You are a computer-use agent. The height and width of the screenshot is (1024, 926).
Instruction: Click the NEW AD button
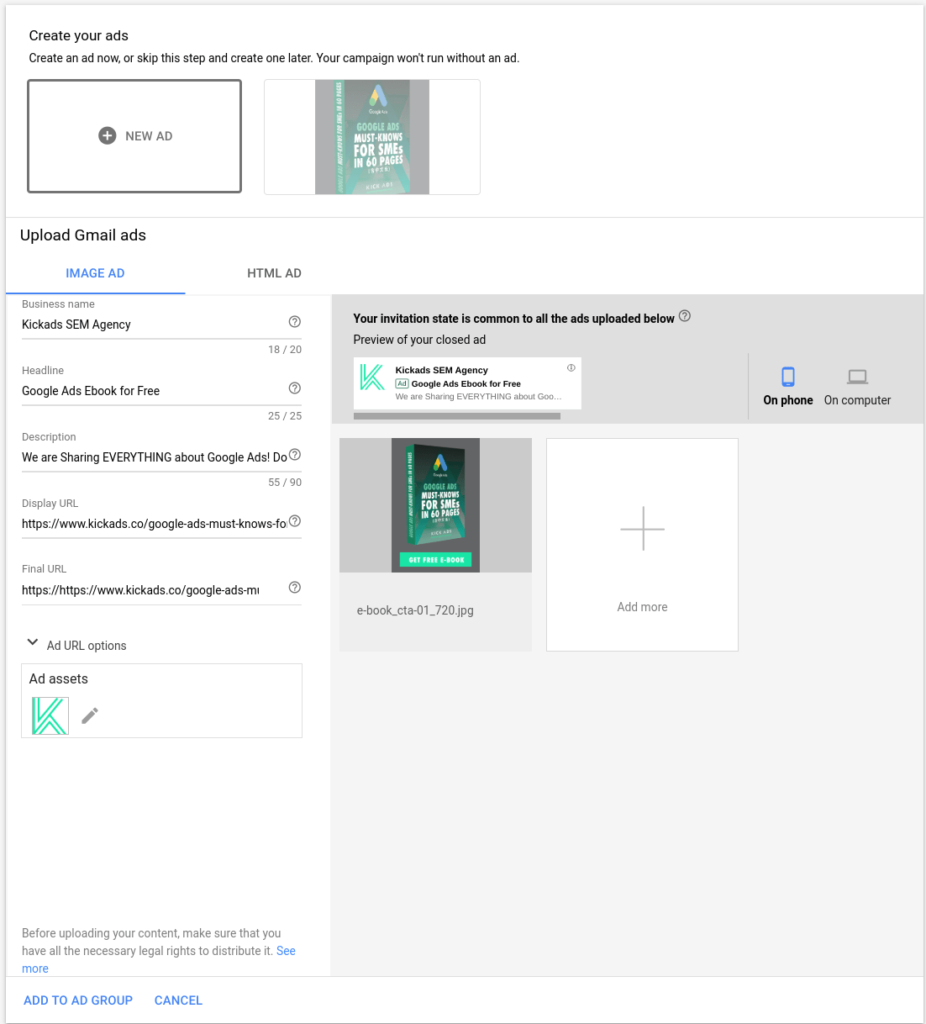[x=135, y=136]
